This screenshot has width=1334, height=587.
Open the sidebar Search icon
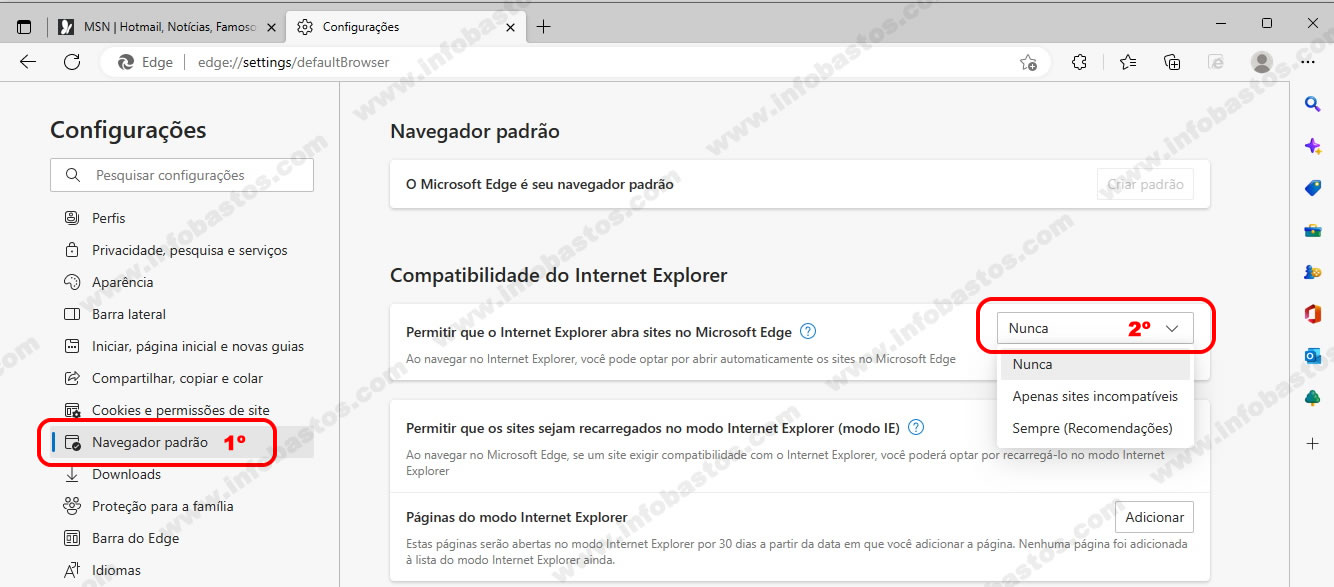pos(1312,104)
